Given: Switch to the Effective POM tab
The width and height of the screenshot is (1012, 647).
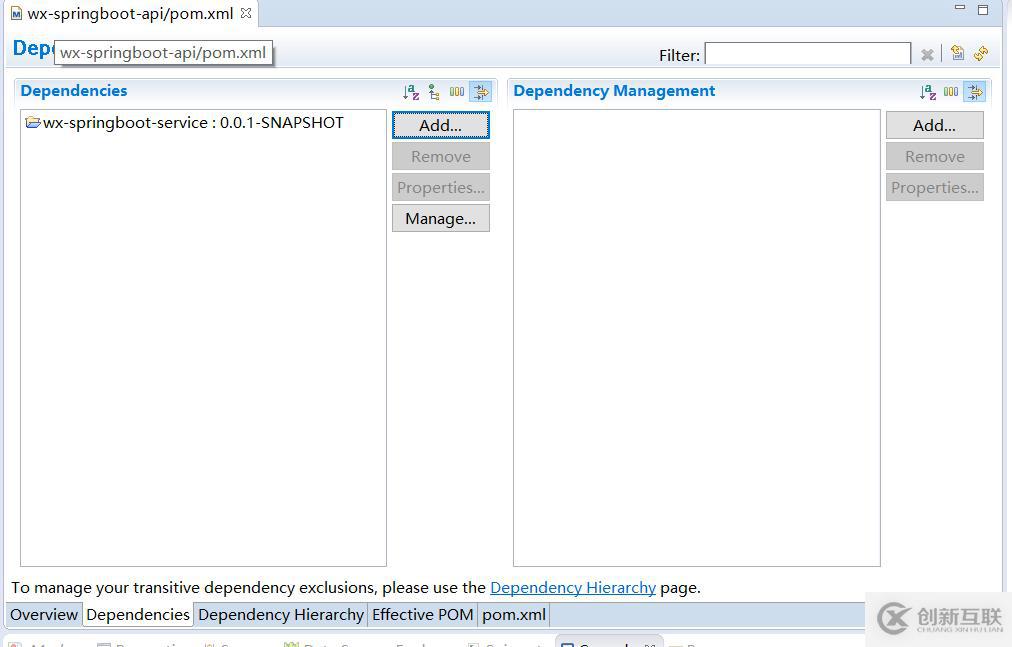Looking at the screenshot, I should coord(423,615).
